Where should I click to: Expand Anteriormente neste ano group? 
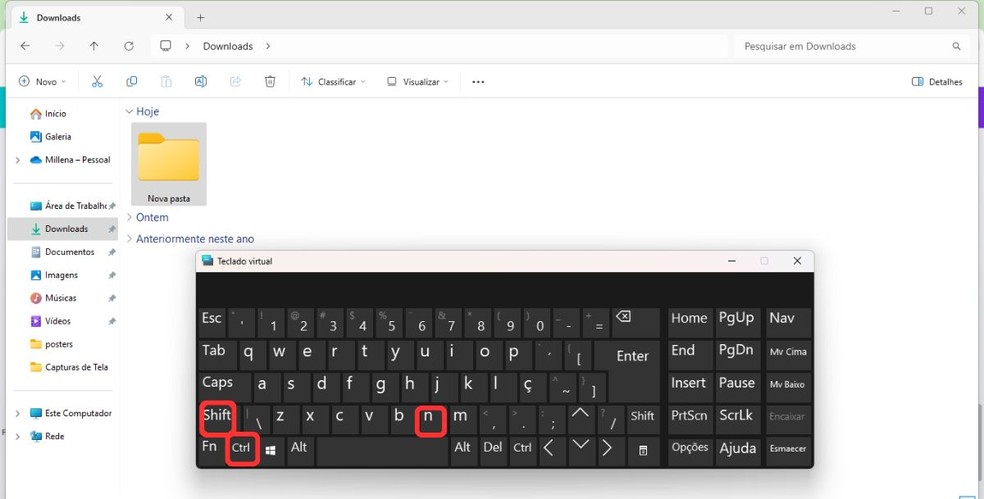coord(129,239)
